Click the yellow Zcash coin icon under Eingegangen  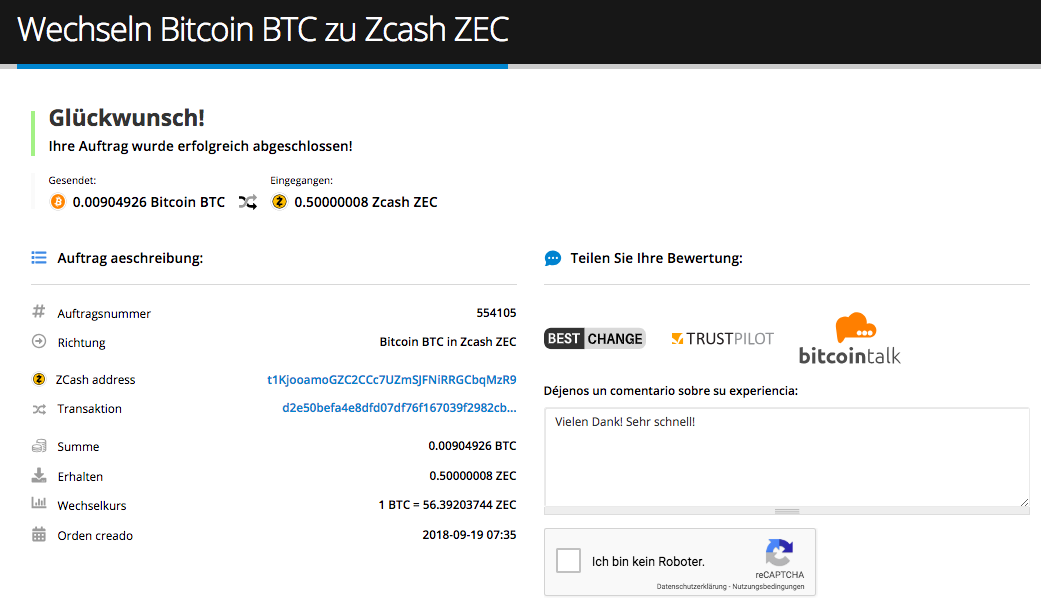click(280, 201)
